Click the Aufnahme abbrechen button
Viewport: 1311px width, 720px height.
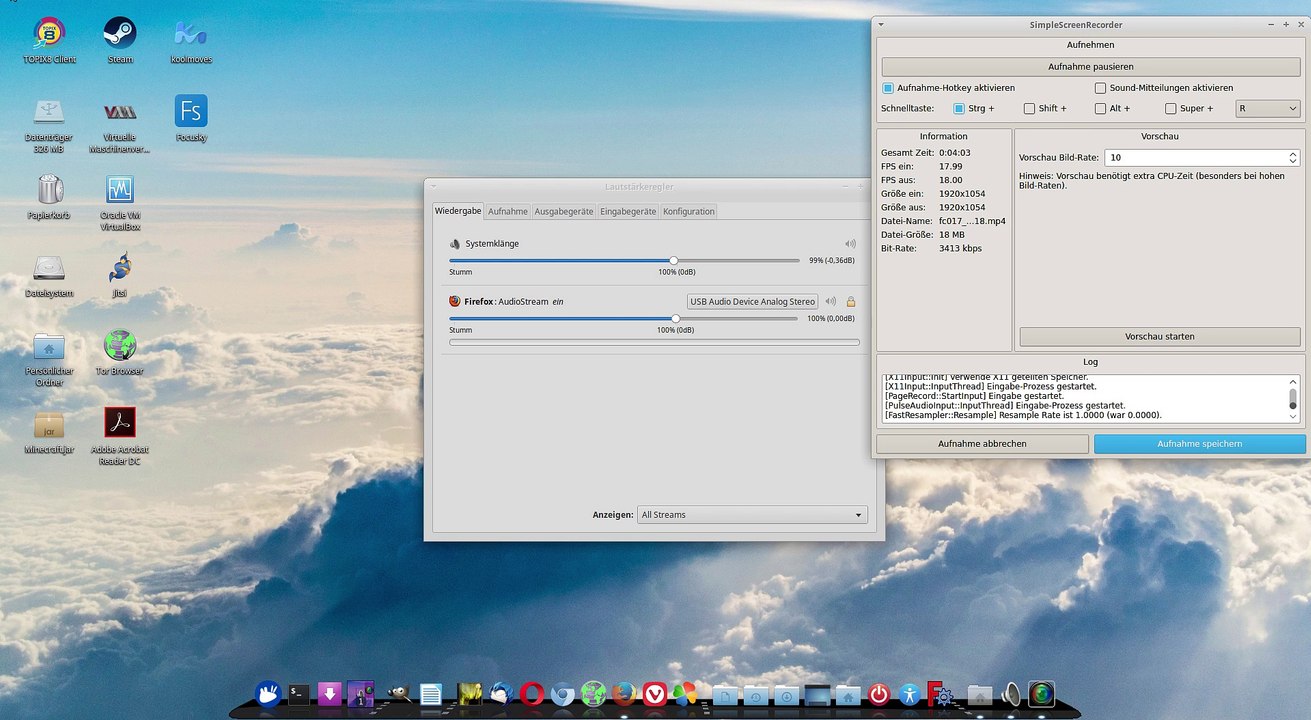click(x=982, y=443)
